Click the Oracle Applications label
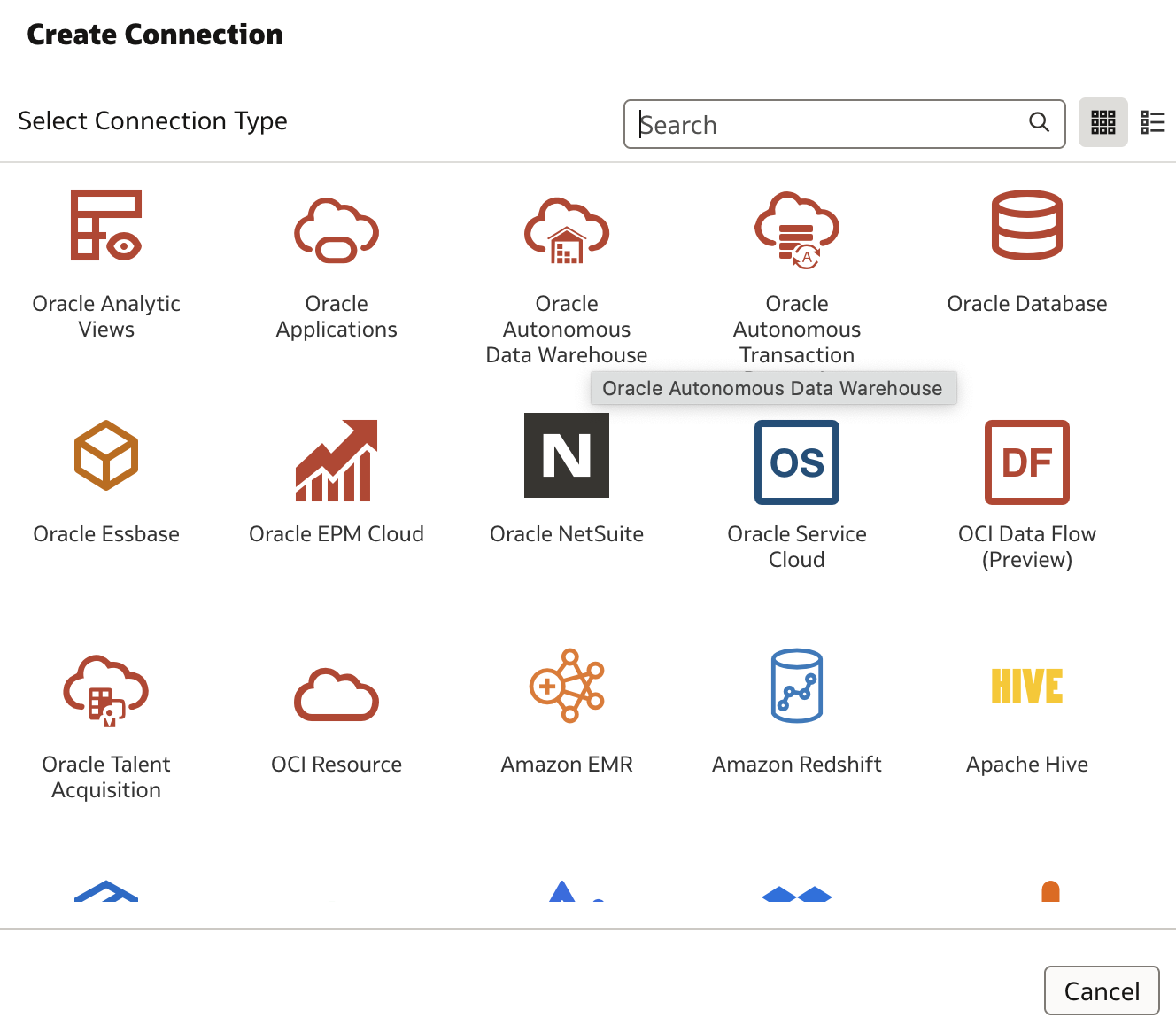Screen dimensions: 1176x1033 337,316
